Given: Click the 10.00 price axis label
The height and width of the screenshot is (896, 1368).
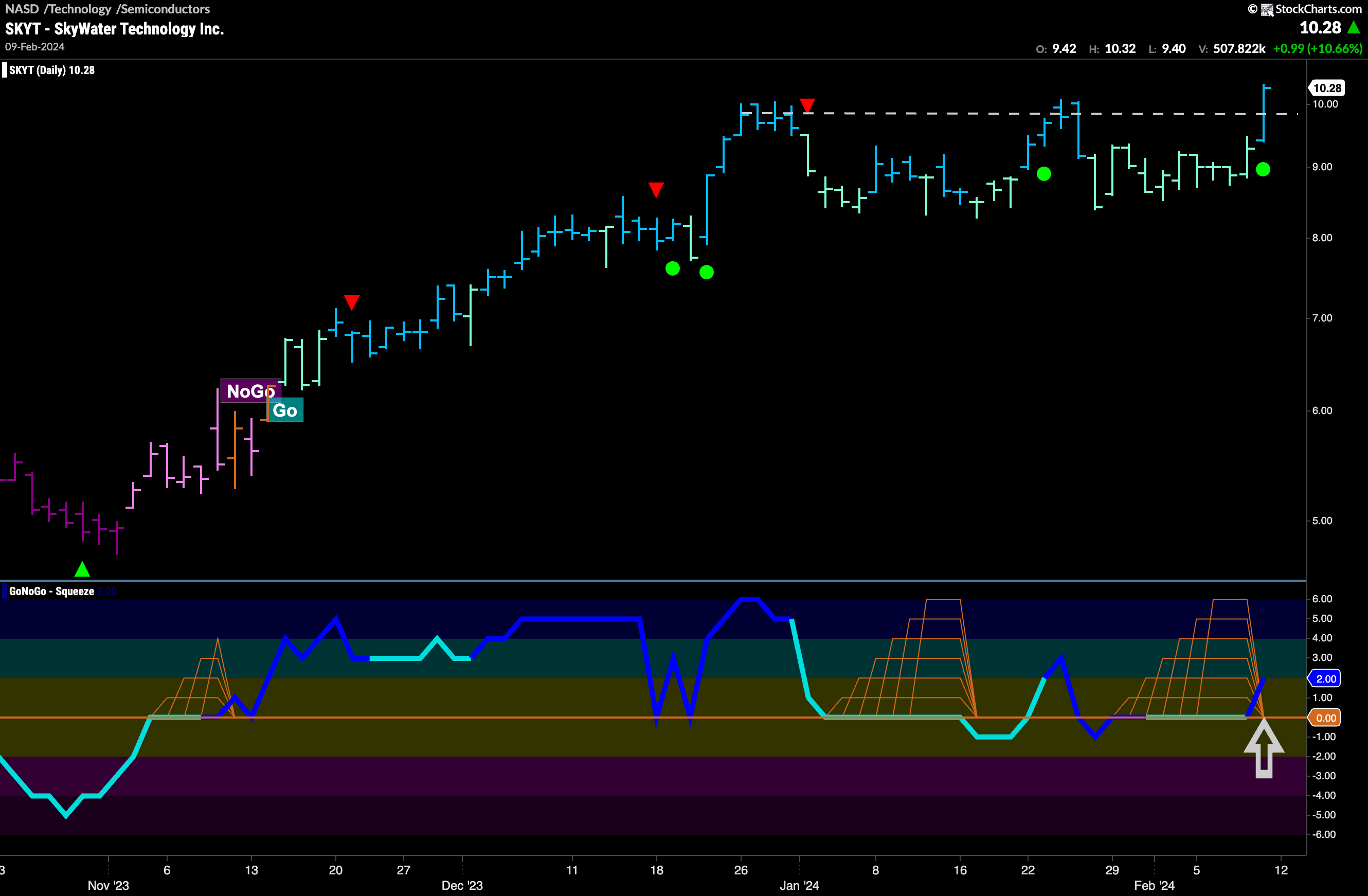Looking at the screenshot, I should coord(1325,104).
